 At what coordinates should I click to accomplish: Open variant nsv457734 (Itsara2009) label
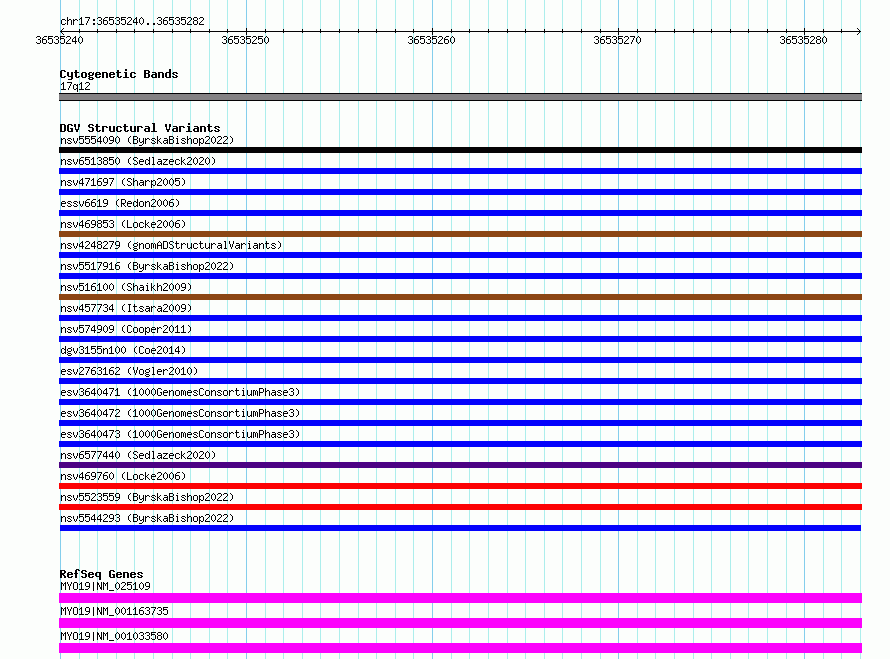tap(126, 308)
